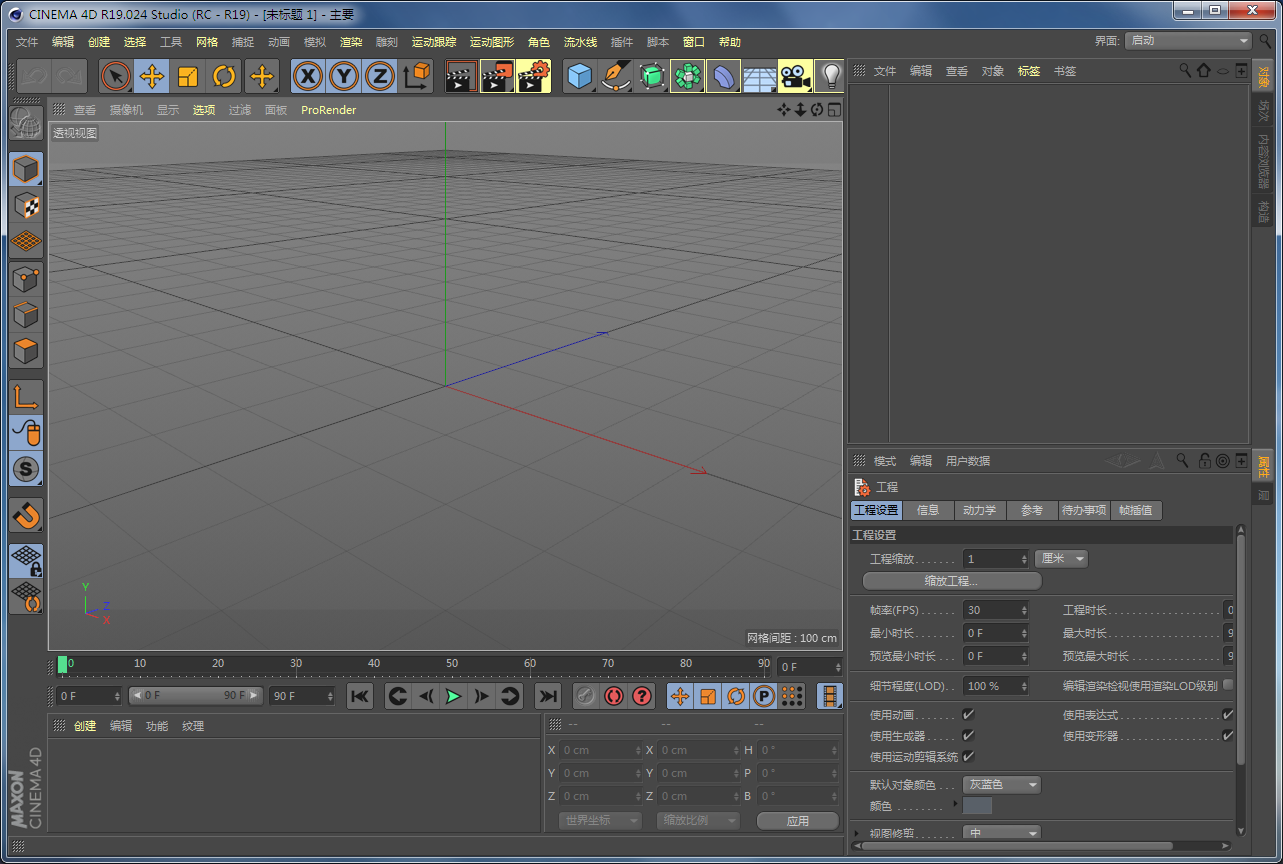Switch to the 动力学 tab

979,510
